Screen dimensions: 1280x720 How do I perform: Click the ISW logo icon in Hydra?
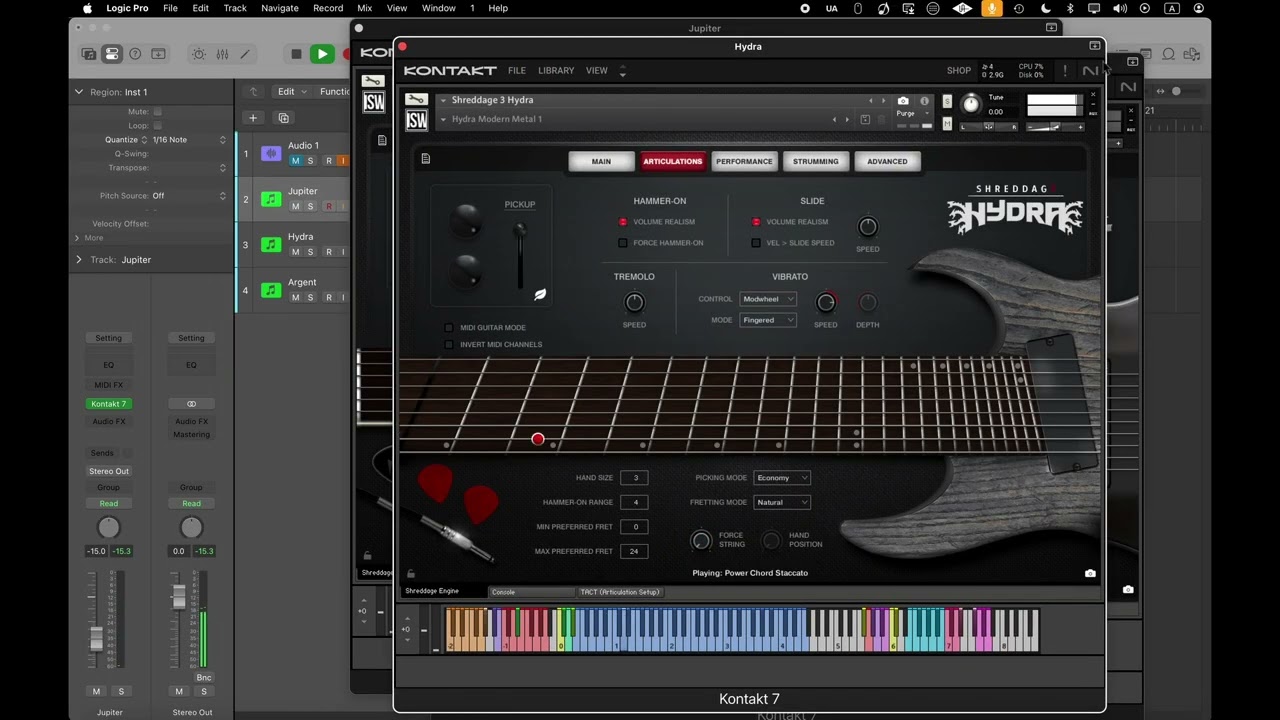click(x=416, y=120)
